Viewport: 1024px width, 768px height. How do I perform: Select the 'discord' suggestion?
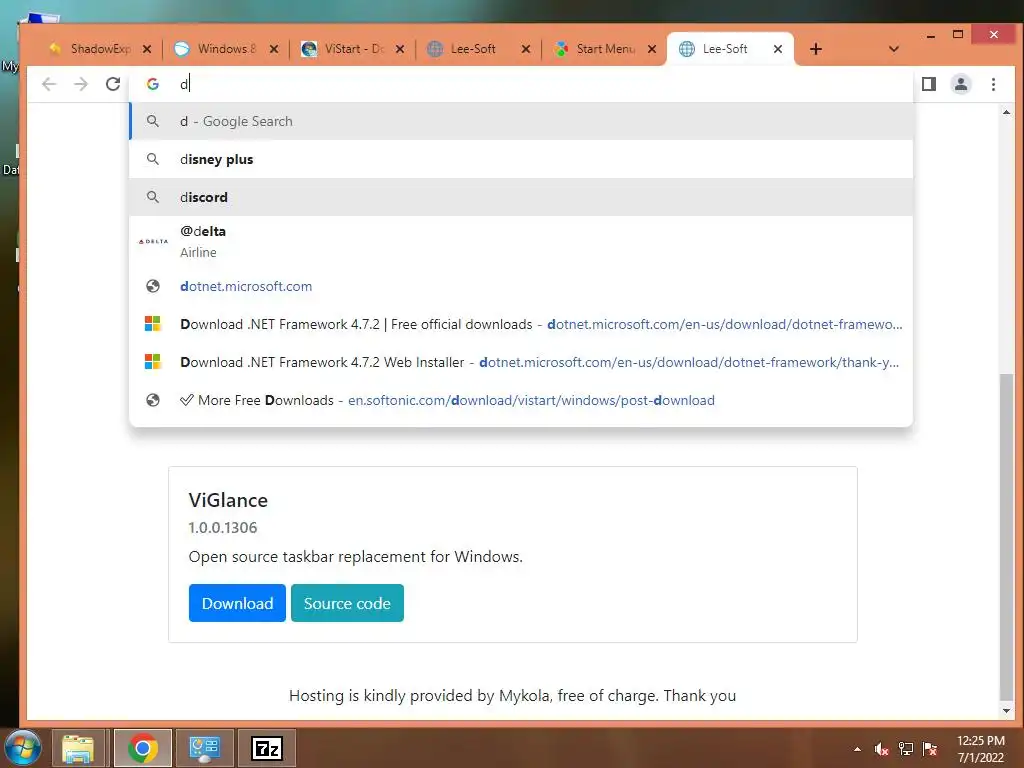521,197
